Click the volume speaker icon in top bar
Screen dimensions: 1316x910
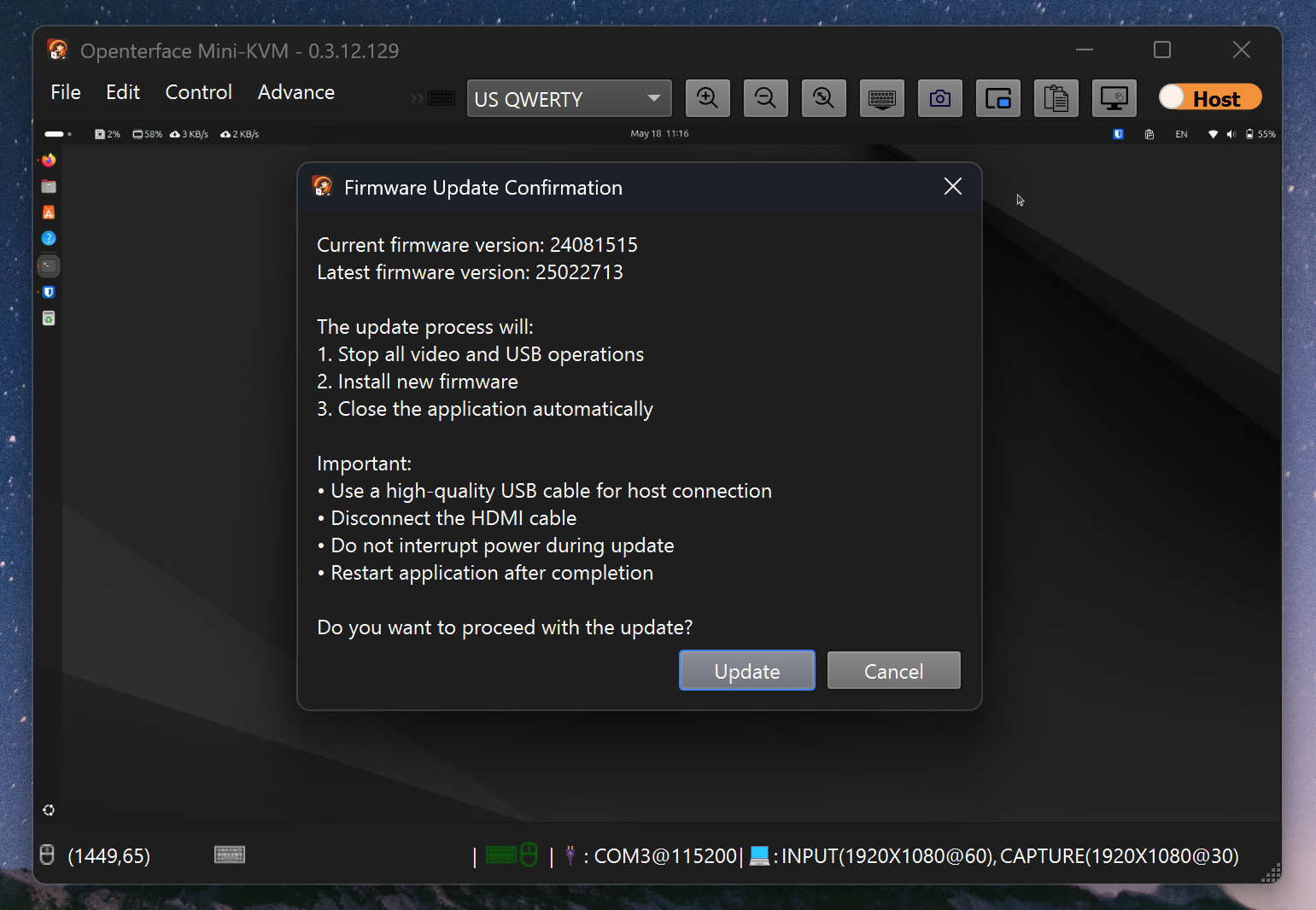(x=1231, y=134)
